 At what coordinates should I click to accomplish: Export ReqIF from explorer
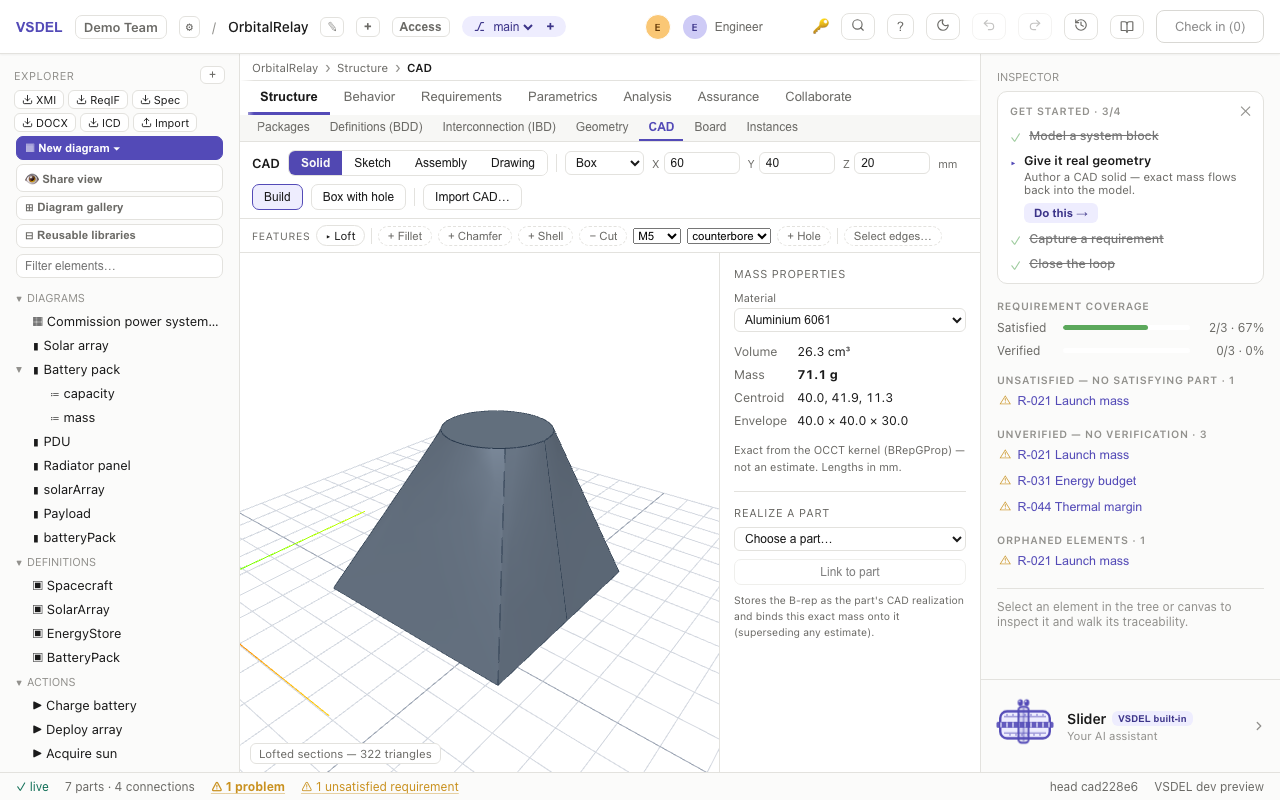point(98,99)
